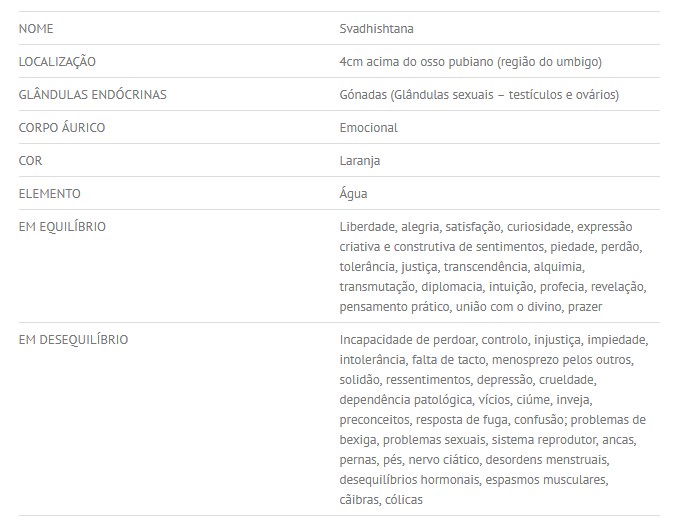The width and height of the screenshot is (686, 523).
Task: Click the CORPO ÁURICO row label
Action: (x=62, y=127)
